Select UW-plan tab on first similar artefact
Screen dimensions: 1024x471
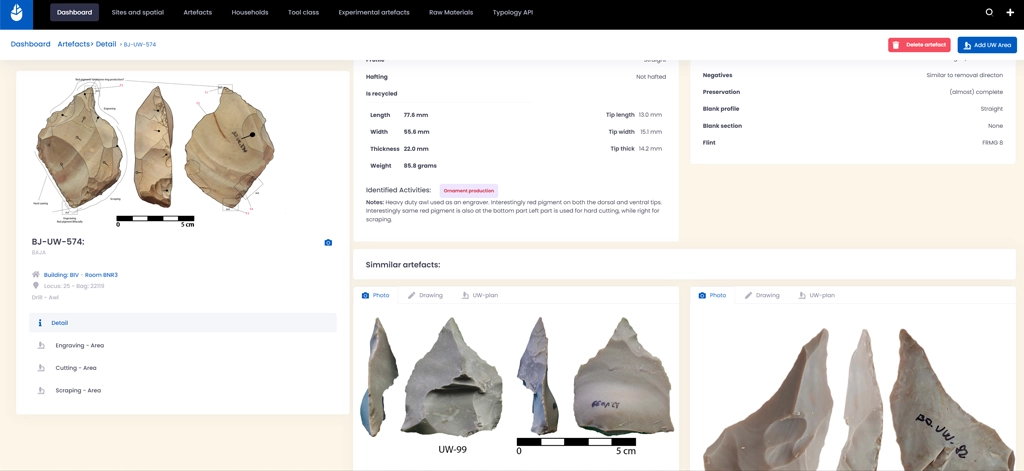(479, 296)
